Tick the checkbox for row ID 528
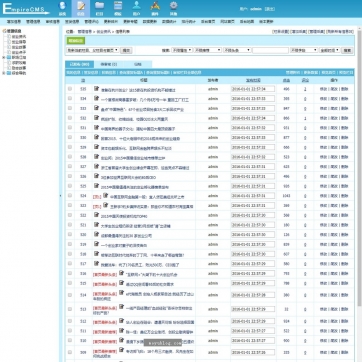Viewport: 362px width, 362px height. pyautogui.click(x=70, y=157)
